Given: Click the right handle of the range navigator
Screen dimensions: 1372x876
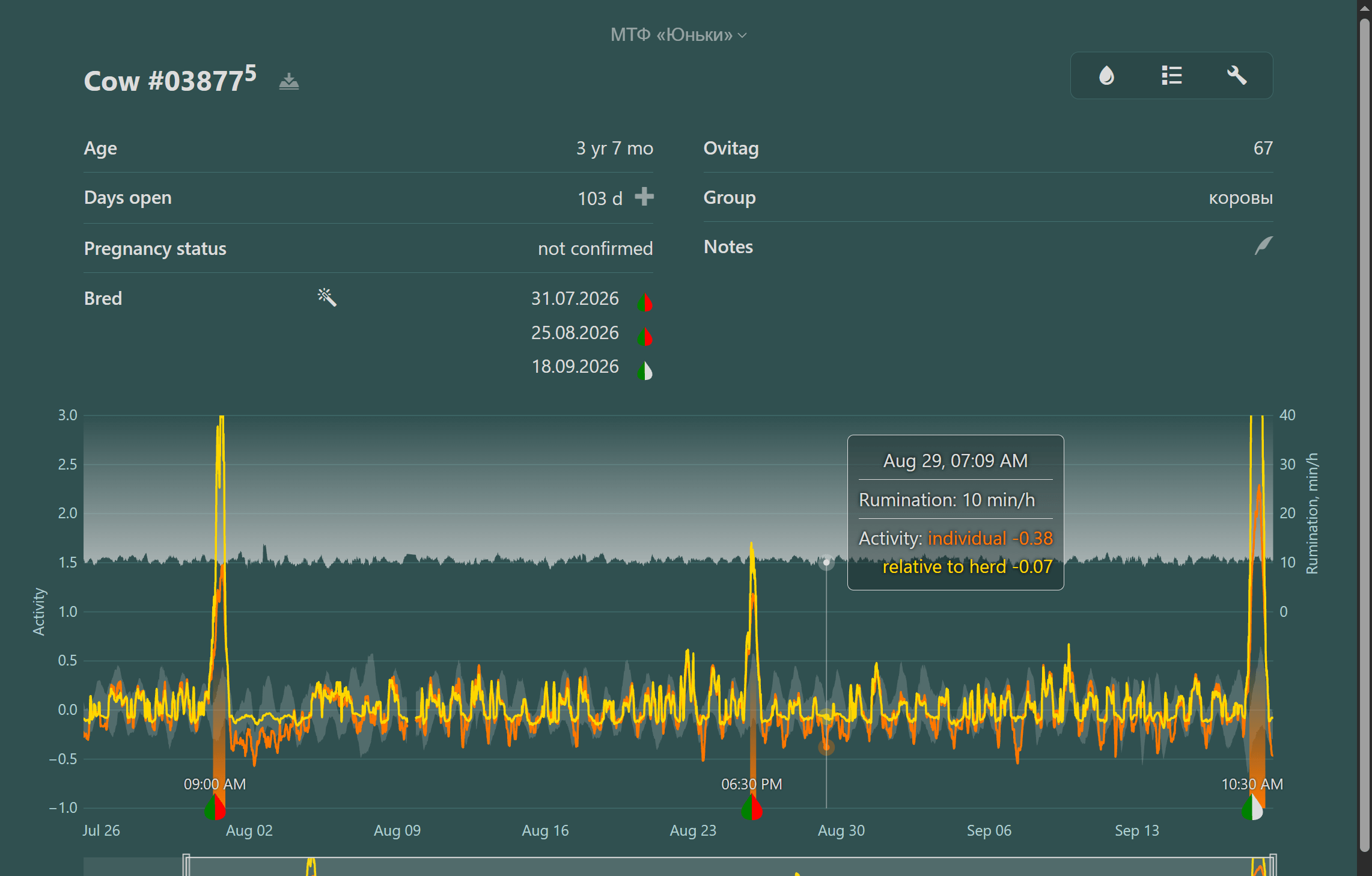Looking at the screenshot, I should point(1272,865).
